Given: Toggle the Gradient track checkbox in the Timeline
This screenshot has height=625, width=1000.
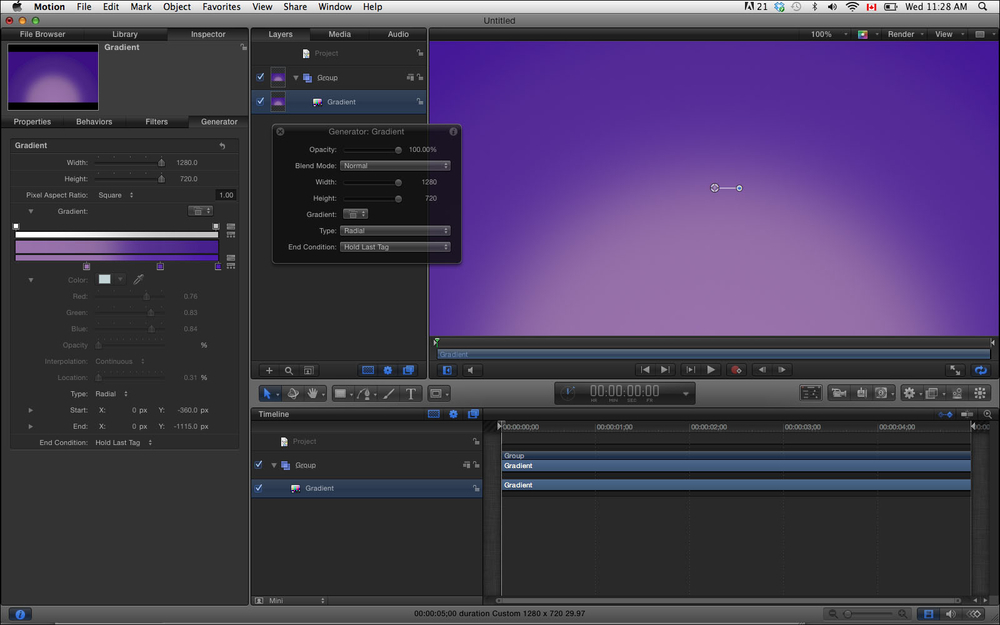Looking at the screenshot, I should point(259,488).
